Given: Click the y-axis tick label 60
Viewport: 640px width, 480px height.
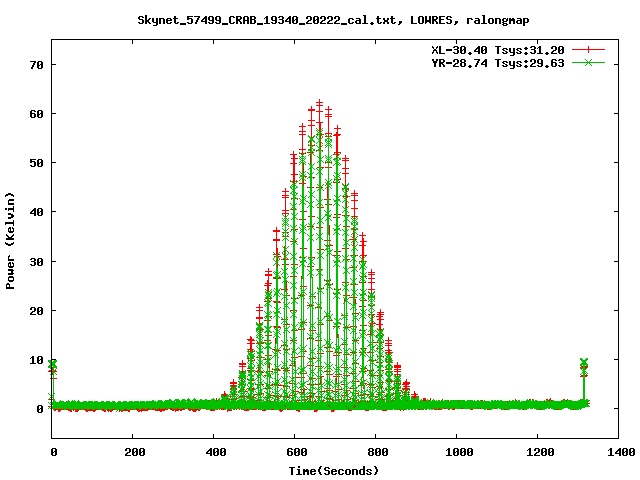Looking at the screenshot, I should 36,114.
